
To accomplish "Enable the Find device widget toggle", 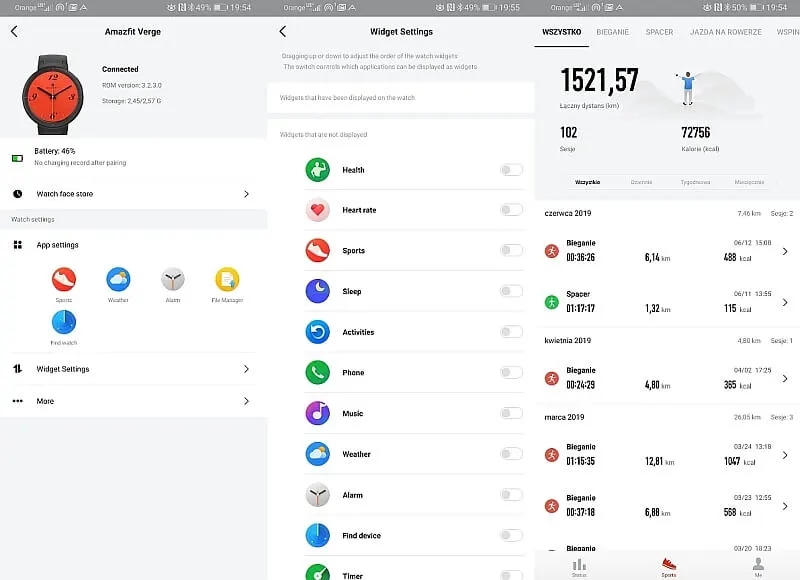I will pos(511,535).
